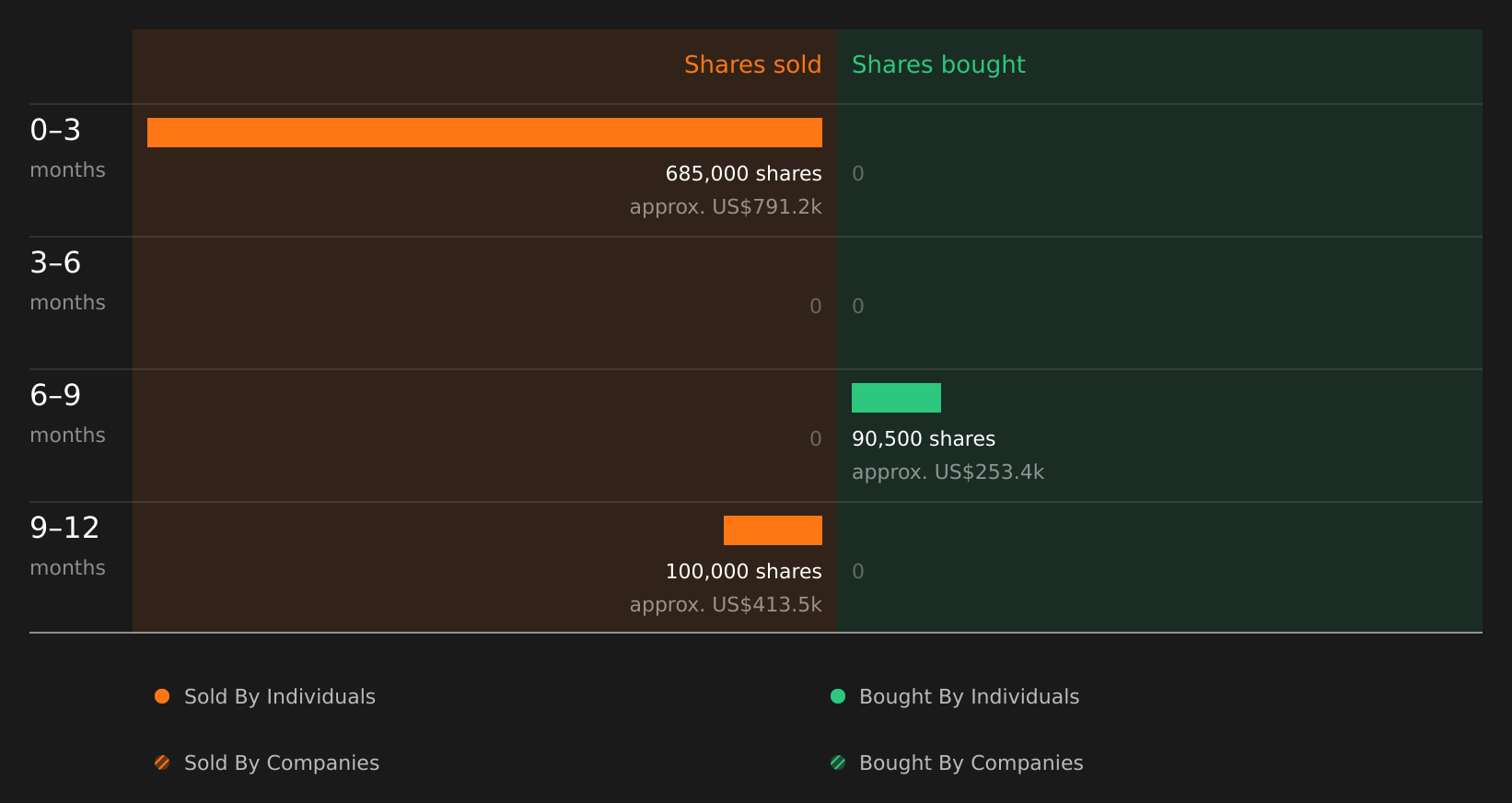Click the Shares sold column header
Image resolution: width=1512 pixels, height=803 pixels.
[752, 64]
